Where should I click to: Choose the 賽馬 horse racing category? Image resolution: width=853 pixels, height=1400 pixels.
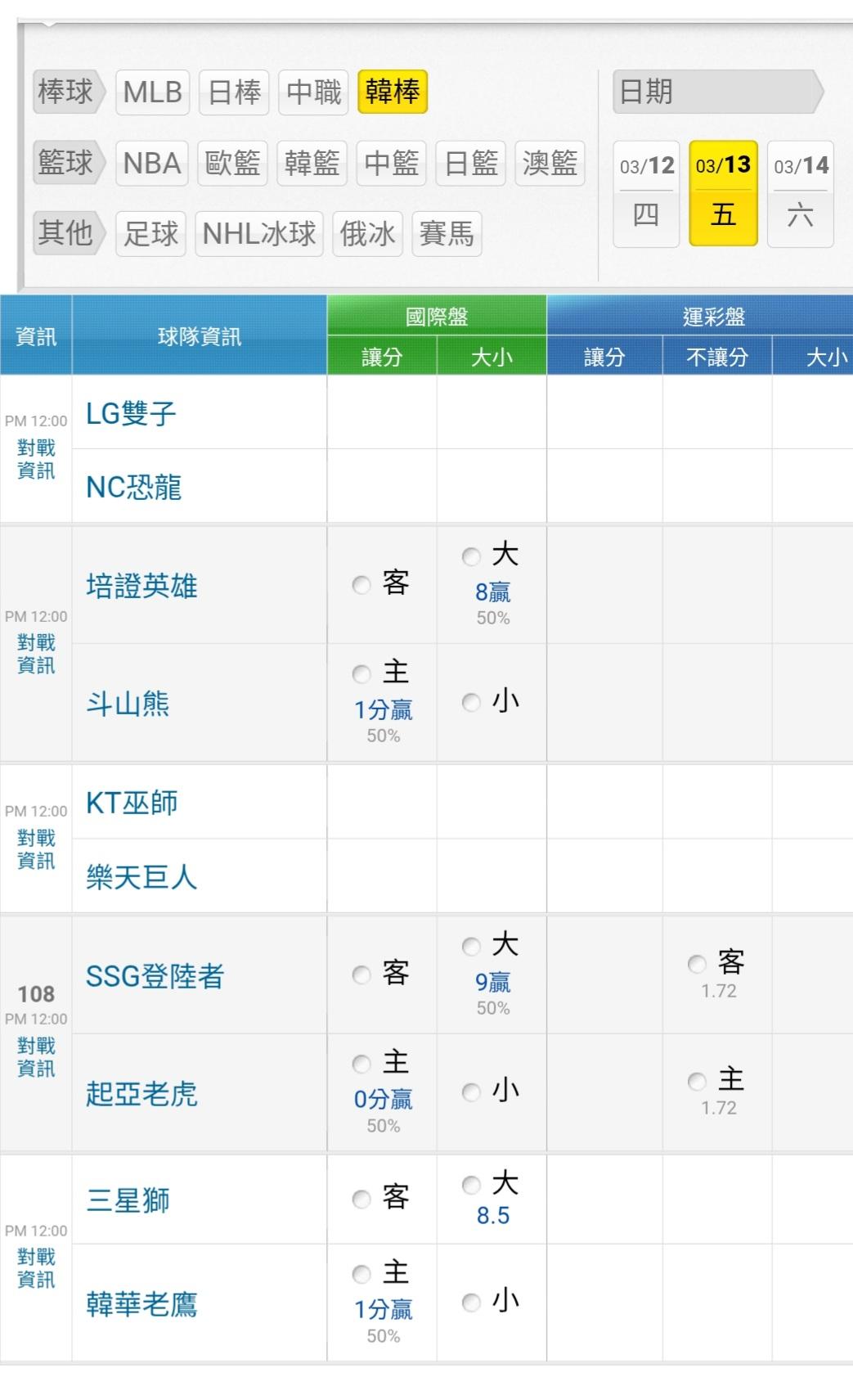(447, 234)
